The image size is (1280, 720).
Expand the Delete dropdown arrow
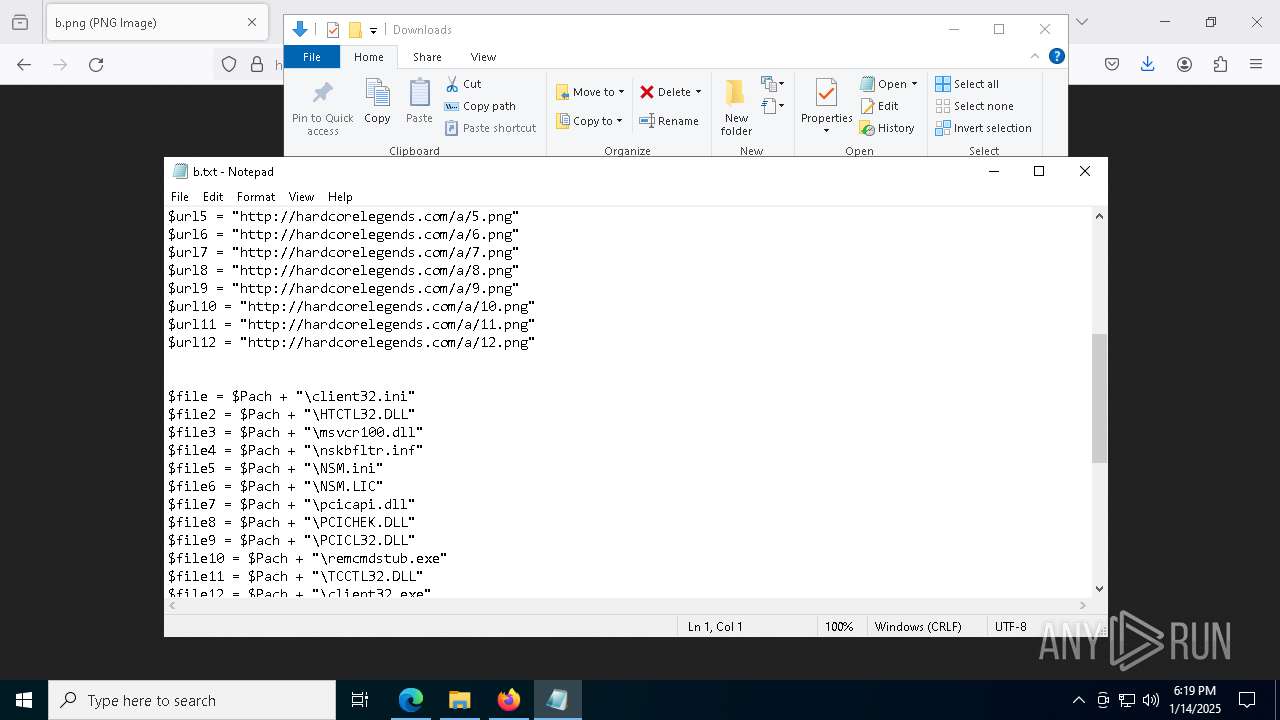pyautogui.click(x=698, y=92)
